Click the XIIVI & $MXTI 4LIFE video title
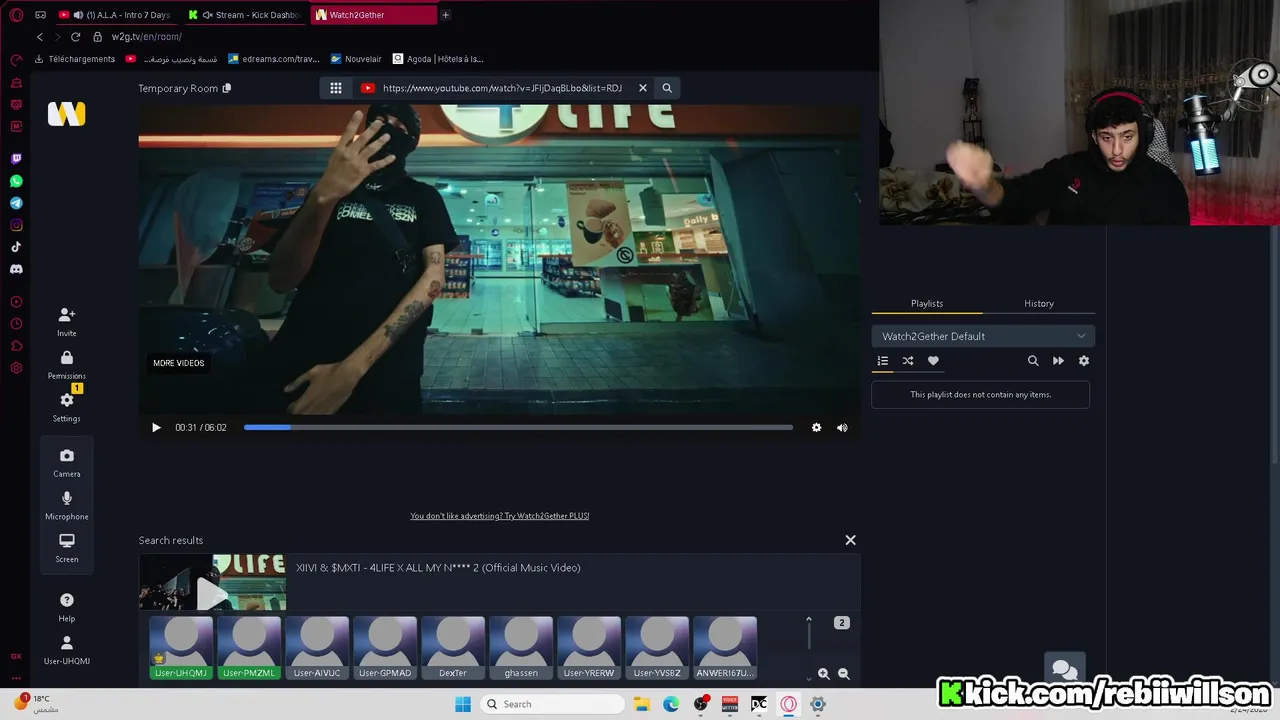This screenshot has width=1280, height=720. click(x=438, y=568)
